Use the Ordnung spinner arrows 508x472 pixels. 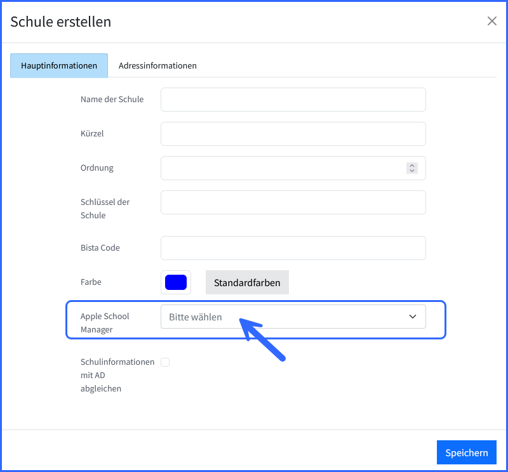pos(412,168)
